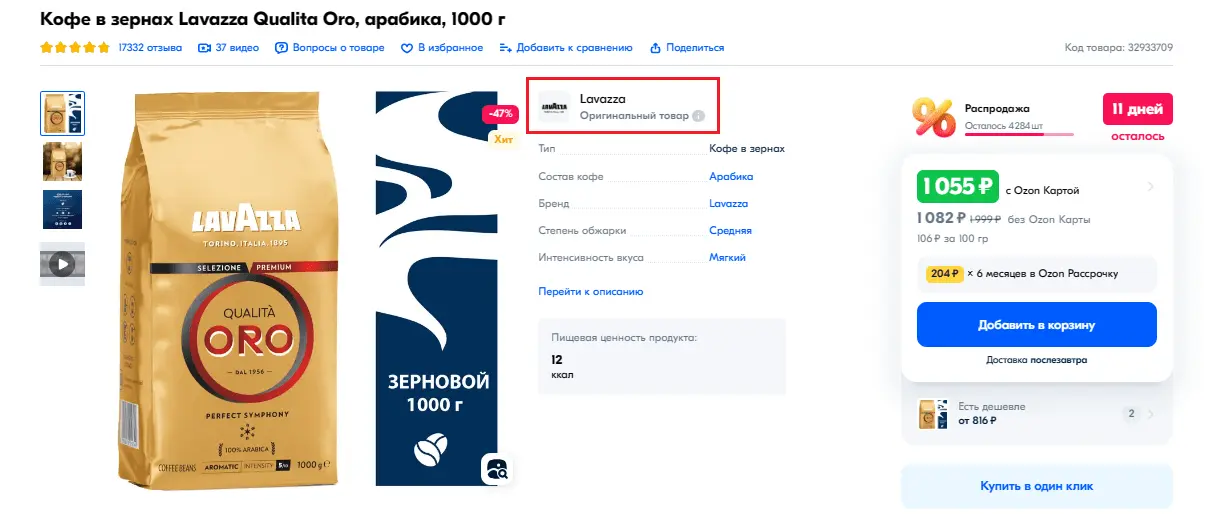
Task: Click the Купить в один клик button
Action: [1036, 486]
